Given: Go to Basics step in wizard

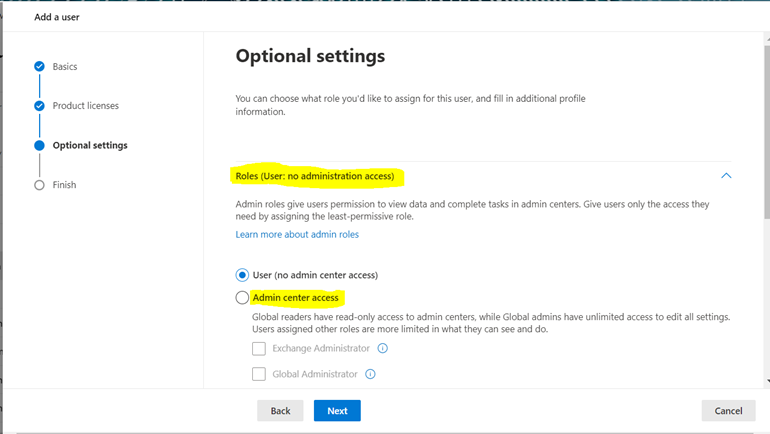Looking at the screenshot, I should click(x=65, y=66).
